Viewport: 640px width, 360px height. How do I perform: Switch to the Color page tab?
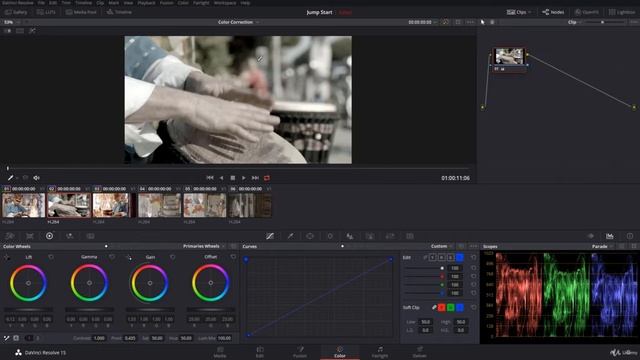(340, 352)
